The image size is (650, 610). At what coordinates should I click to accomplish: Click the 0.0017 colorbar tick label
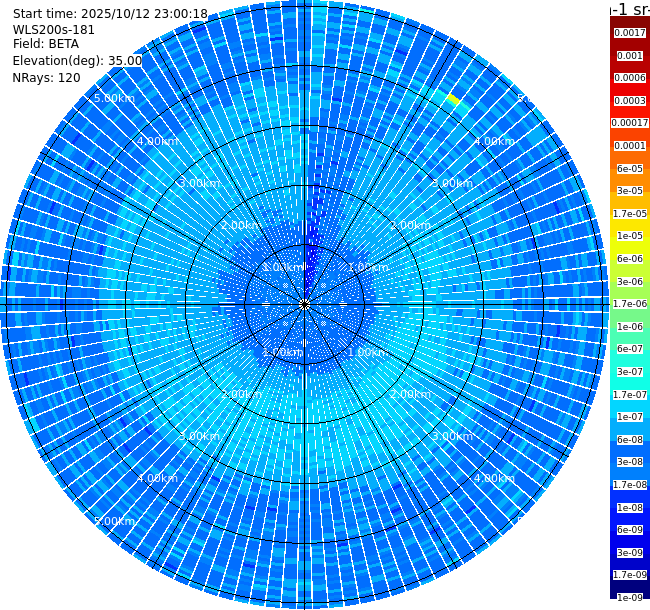[x=630, y=33]
